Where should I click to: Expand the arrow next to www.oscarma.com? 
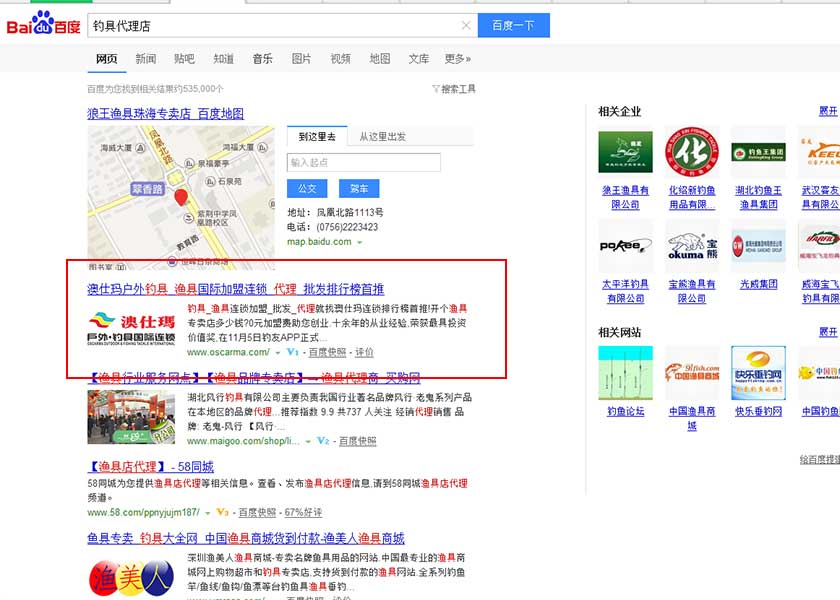click(278, 352)
